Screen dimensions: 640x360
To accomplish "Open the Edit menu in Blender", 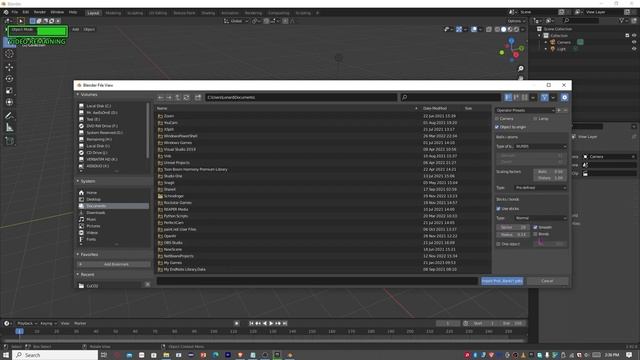I will [x=26, y=12].
